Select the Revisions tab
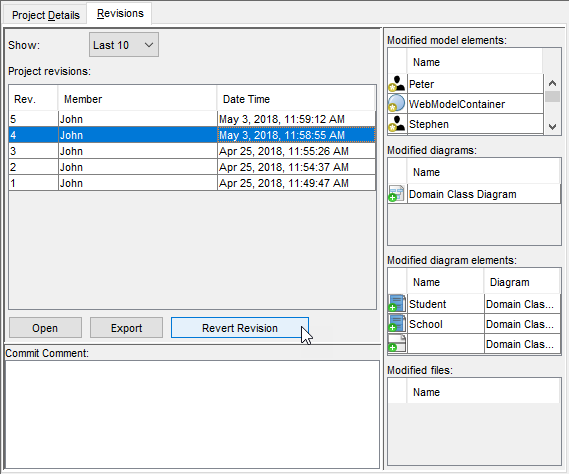 coord(120,13)
